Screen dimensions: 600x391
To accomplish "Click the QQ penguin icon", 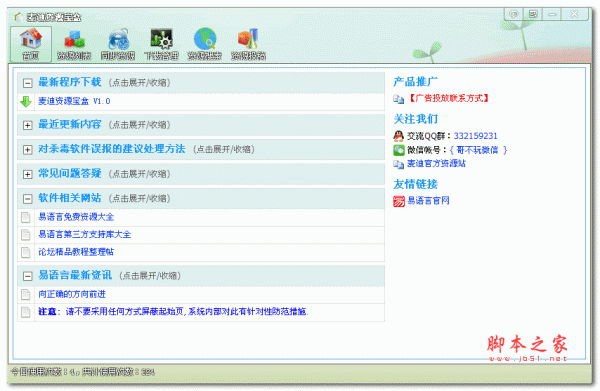I will [398, 136].
